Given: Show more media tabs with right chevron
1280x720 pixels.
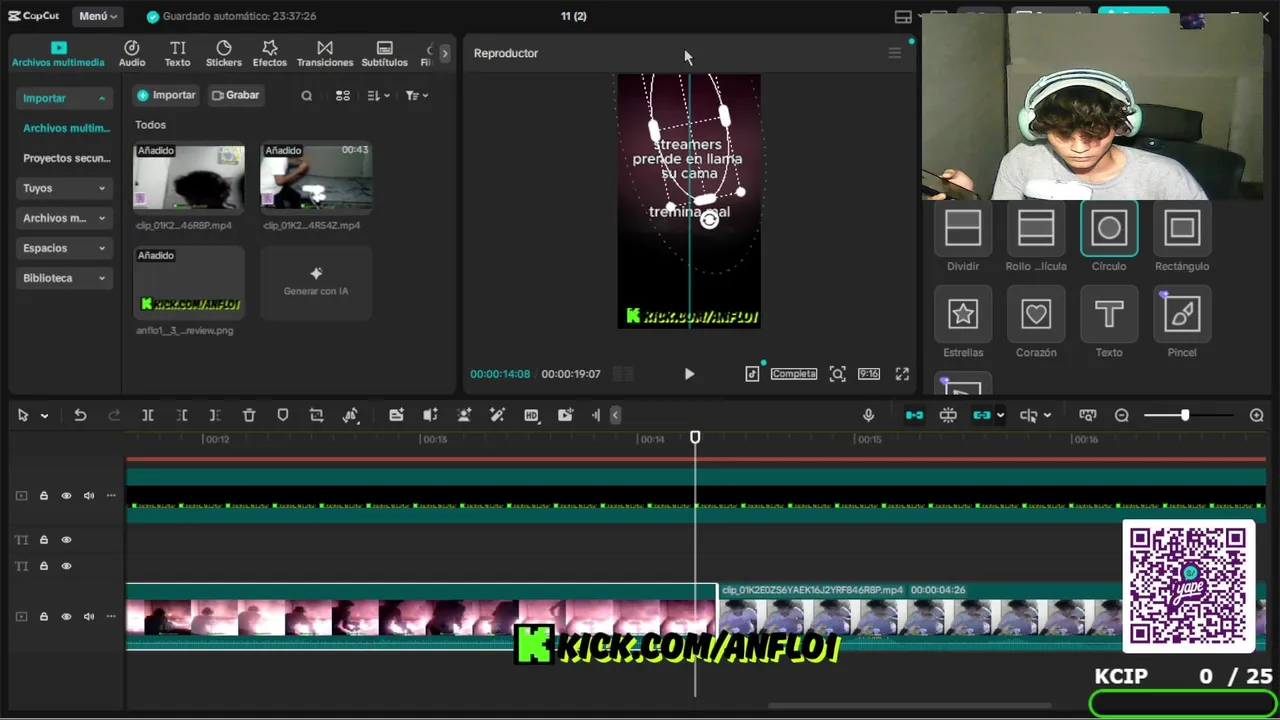Looking at the screenshot, I should 445,54.
